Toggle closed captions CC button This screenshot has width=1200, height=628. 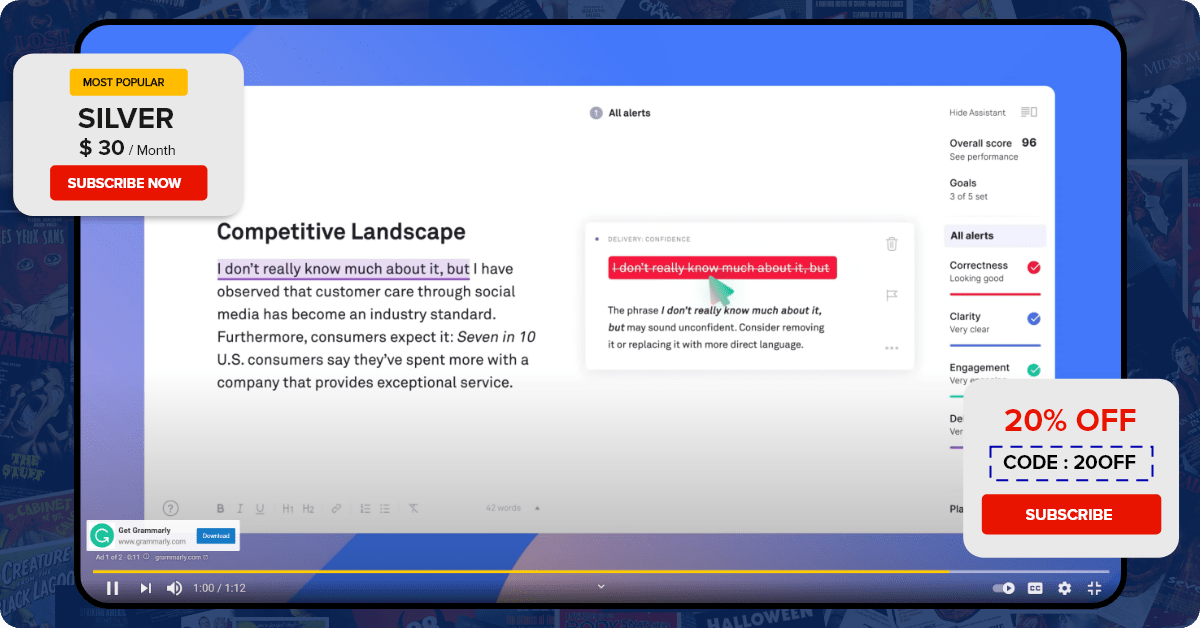[x=1035, y=588]
